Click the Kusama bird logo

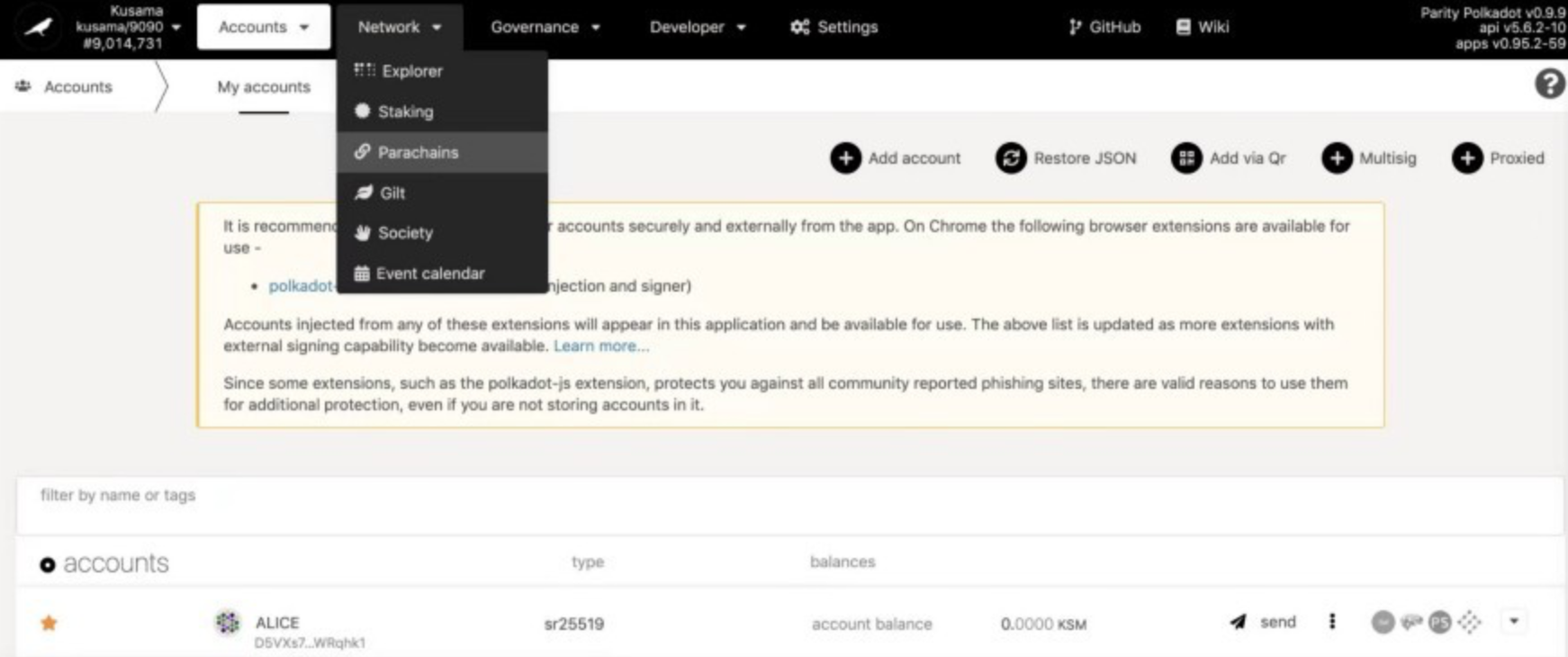click(x=38, y=27)
